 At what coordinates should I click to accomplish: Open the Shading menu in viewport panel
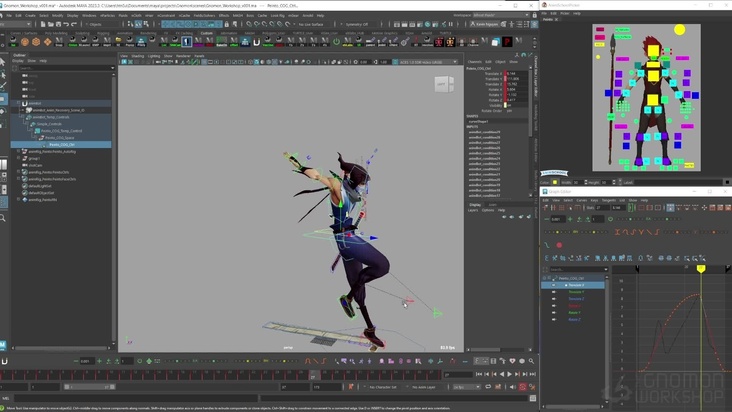(138, 56)
